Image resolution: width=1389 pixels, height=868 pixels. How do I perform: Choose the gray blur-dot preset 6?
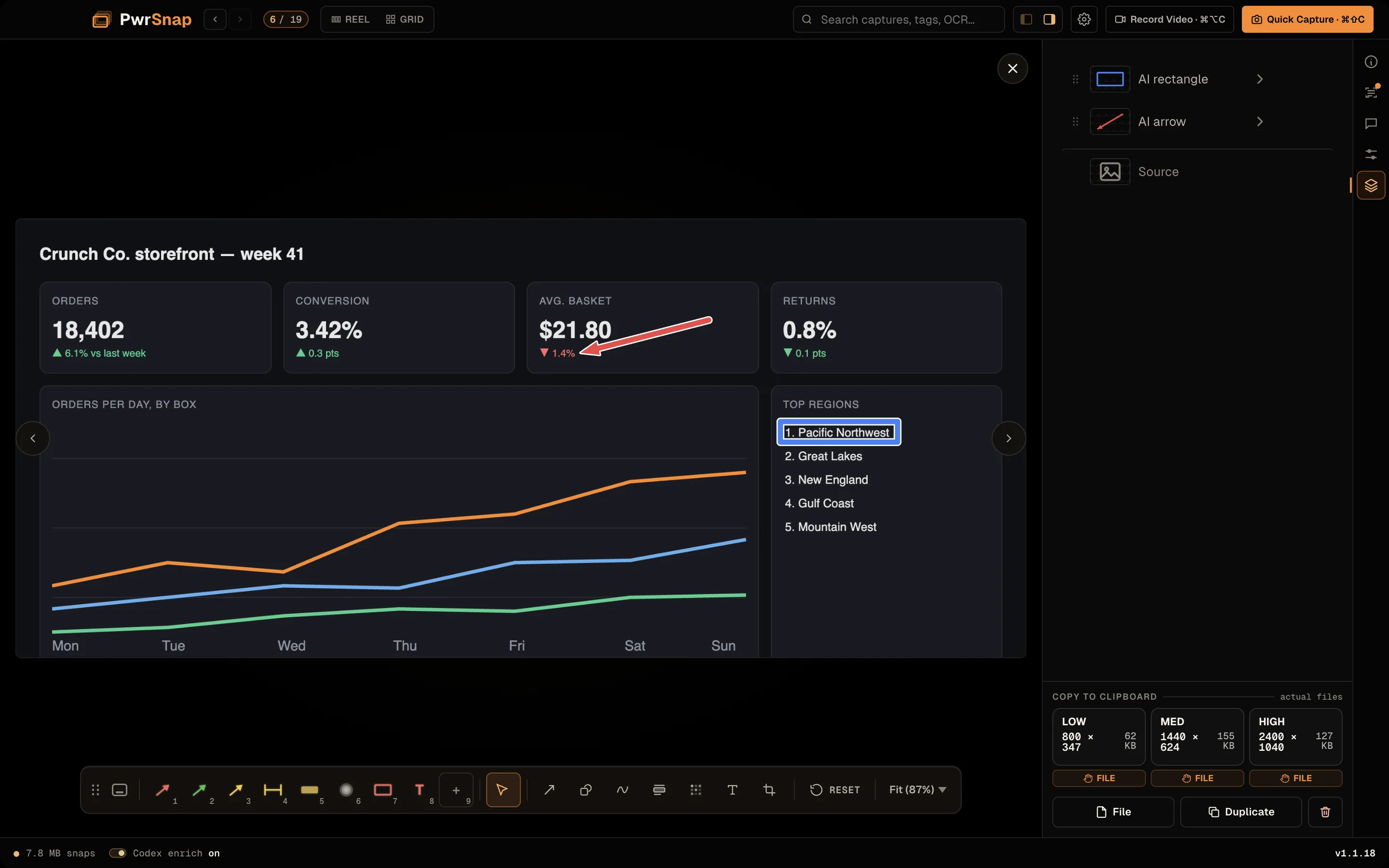tap(347, 790)
